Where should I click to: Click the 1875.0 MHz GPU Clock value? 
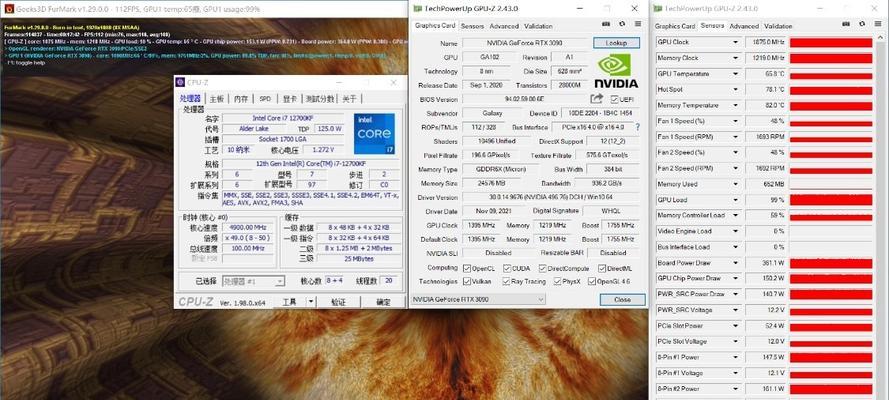[x=768, y=42]
